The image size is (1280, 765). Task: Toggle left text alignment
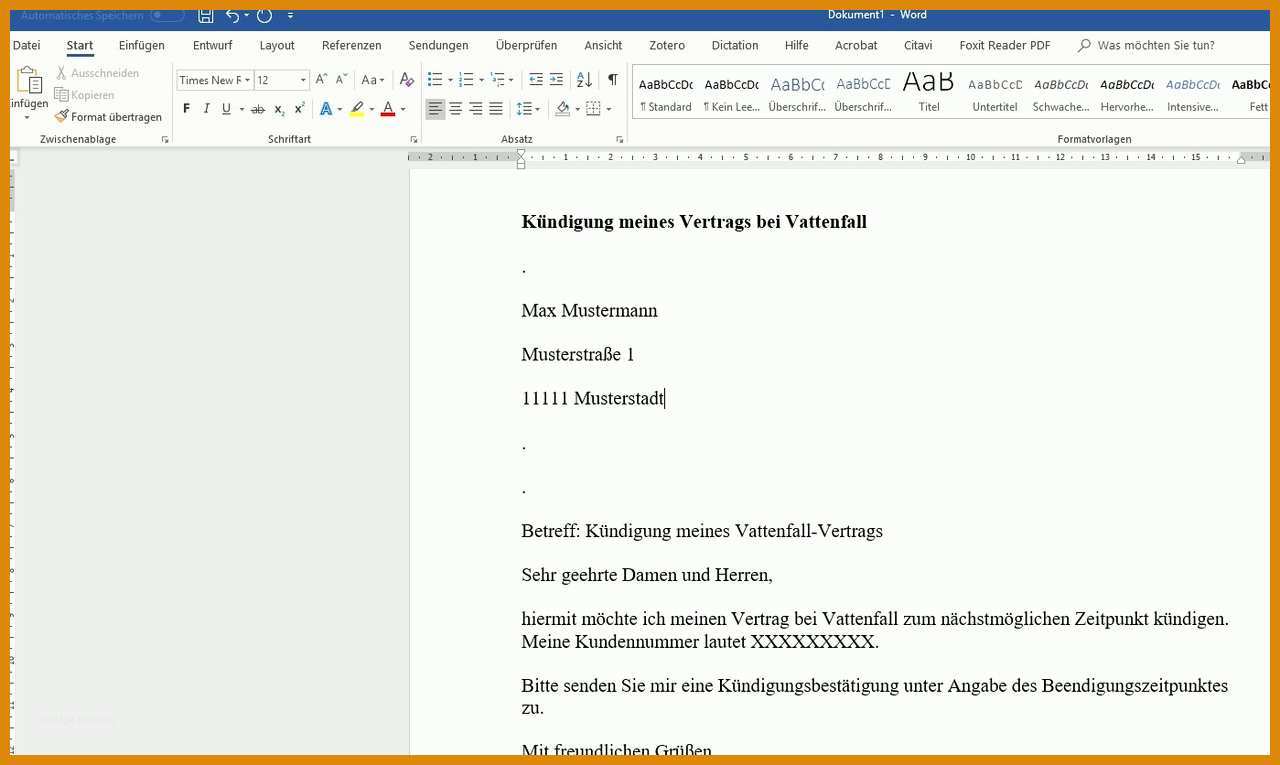click(x=435, y=109)
